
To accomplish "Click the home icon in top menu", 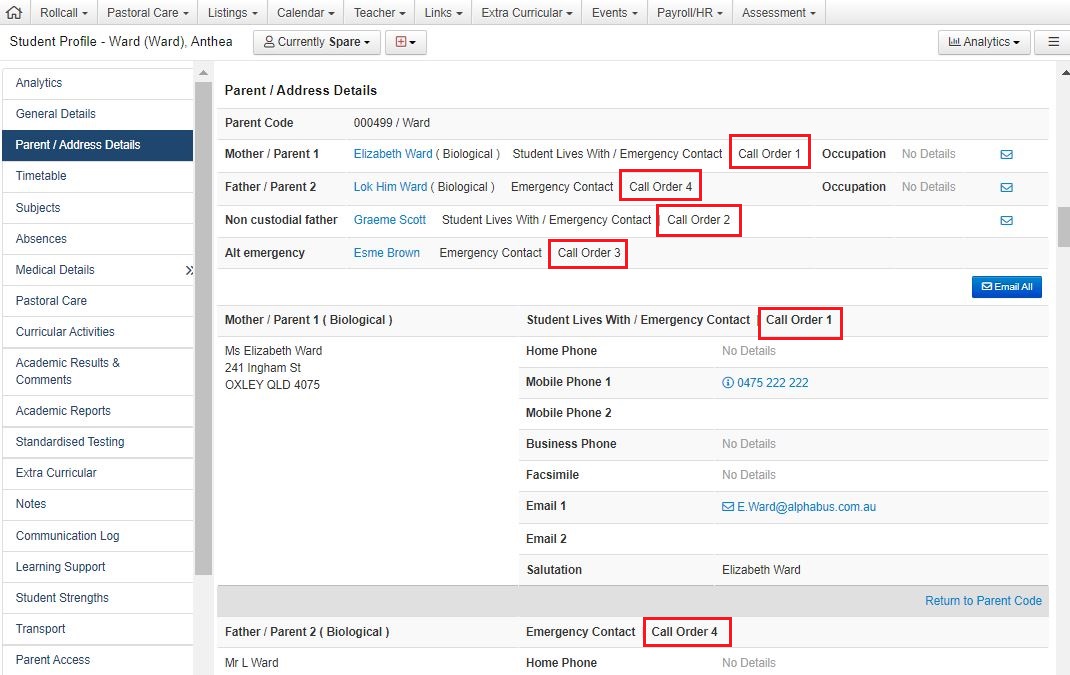I will [14, 12].
